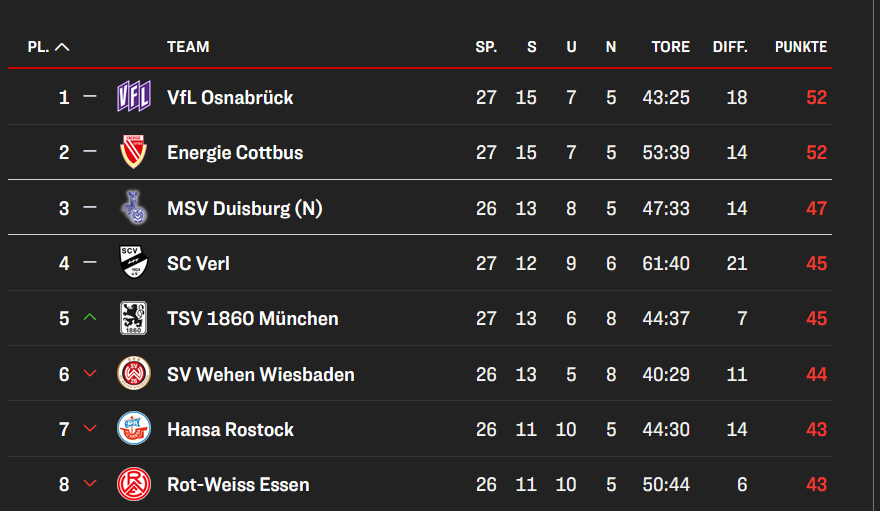This screenshot has width=880, height=511.
Task: Click the DIFF. column header
Action: [x=730, y=47]
